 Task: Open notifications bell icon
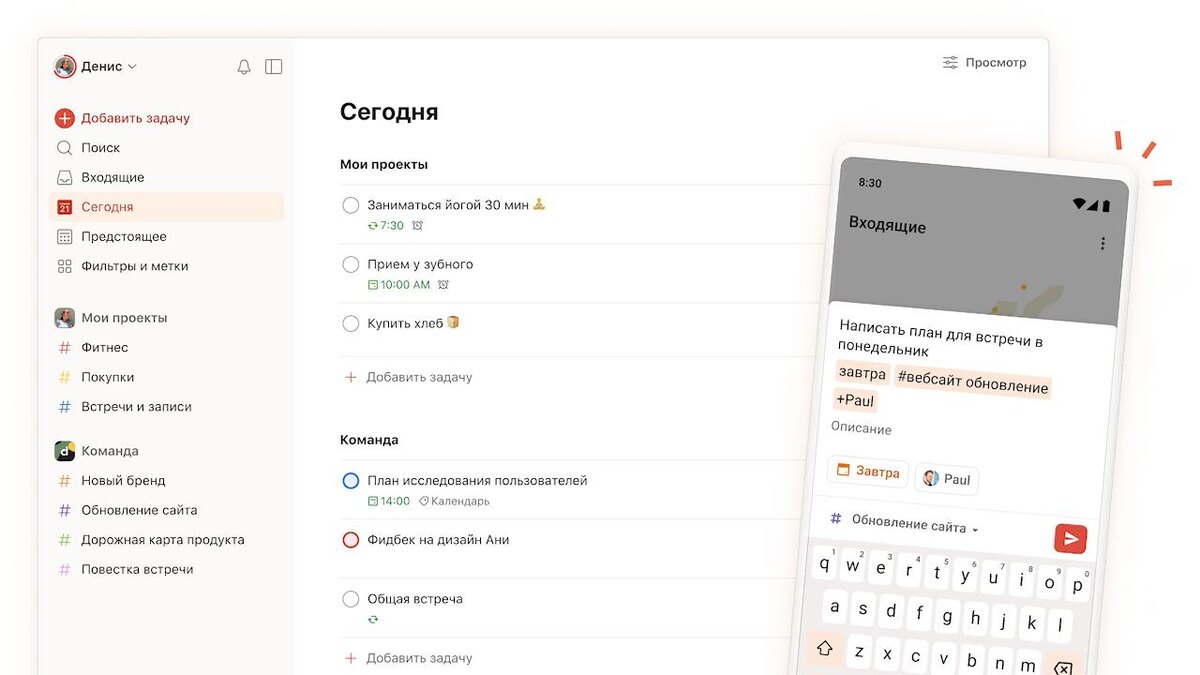[244, 67]
